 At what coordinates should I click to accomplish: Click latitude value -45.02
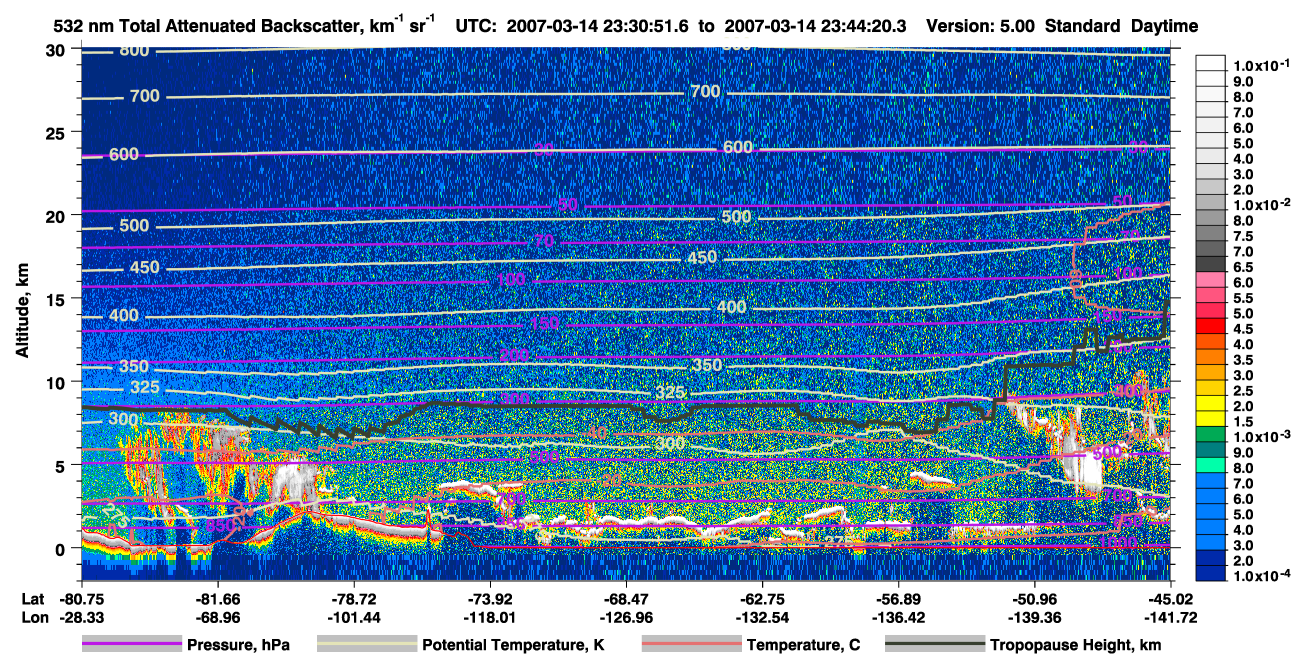(1170, 598)
